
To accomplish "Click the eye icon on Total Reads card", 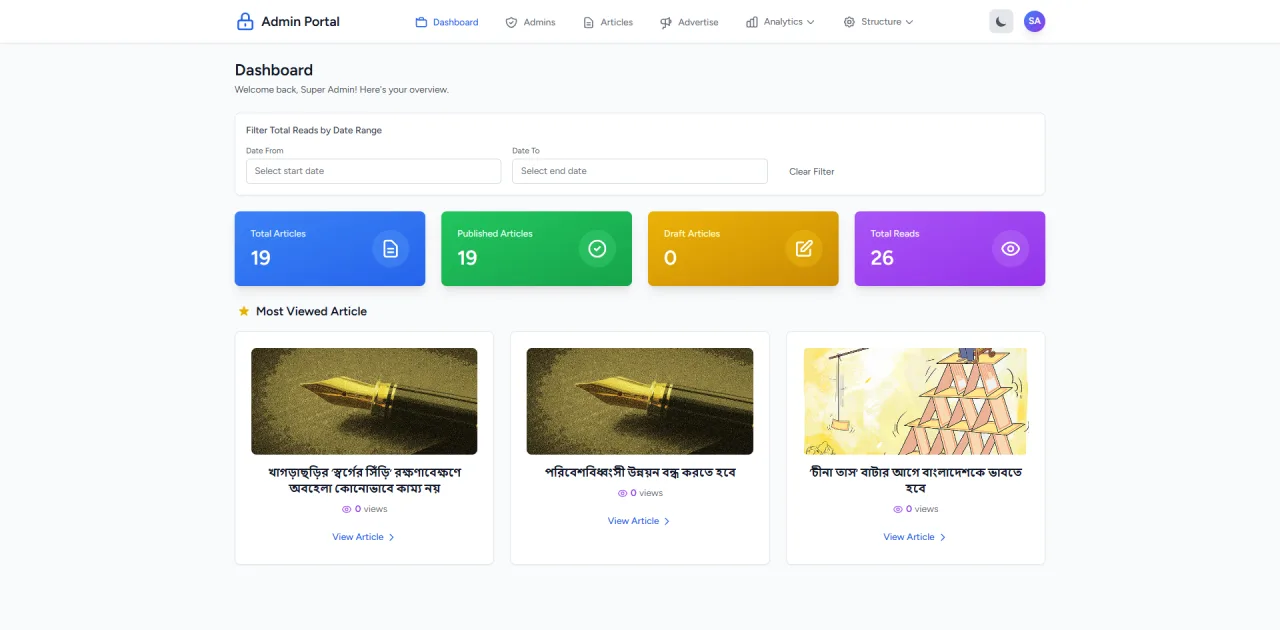I will pyautogui.click(x=1010, y=249).
